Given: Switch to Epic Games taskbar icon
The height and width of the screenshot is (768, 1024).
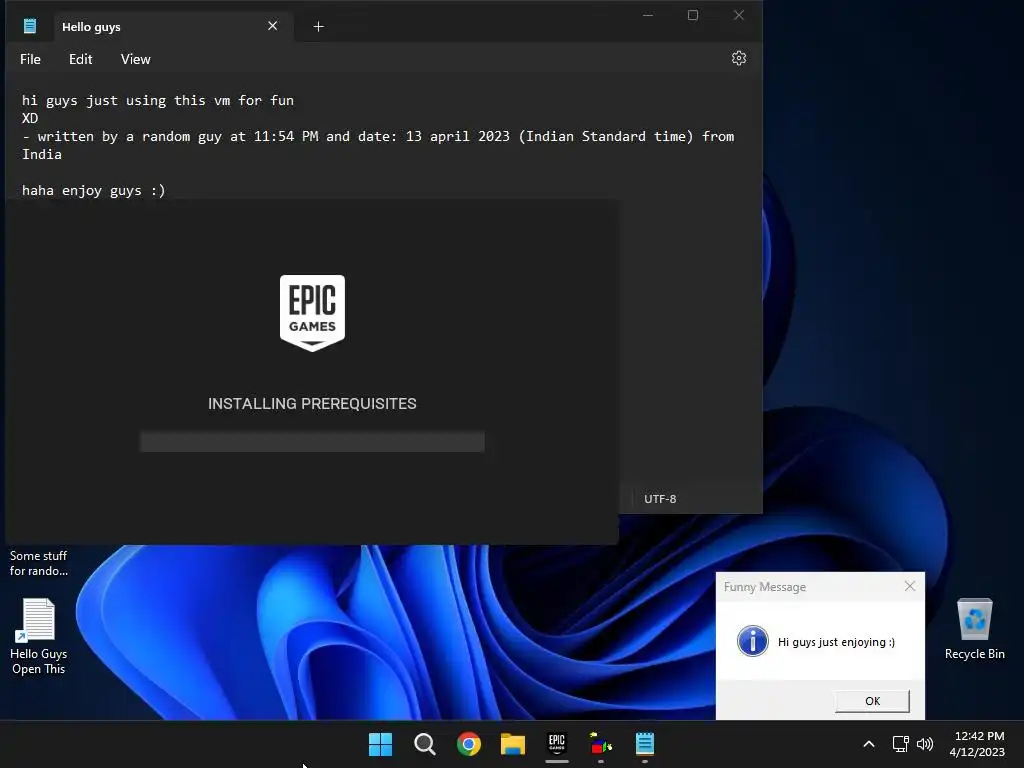Looking at the screenshot, I should (556, 744).
